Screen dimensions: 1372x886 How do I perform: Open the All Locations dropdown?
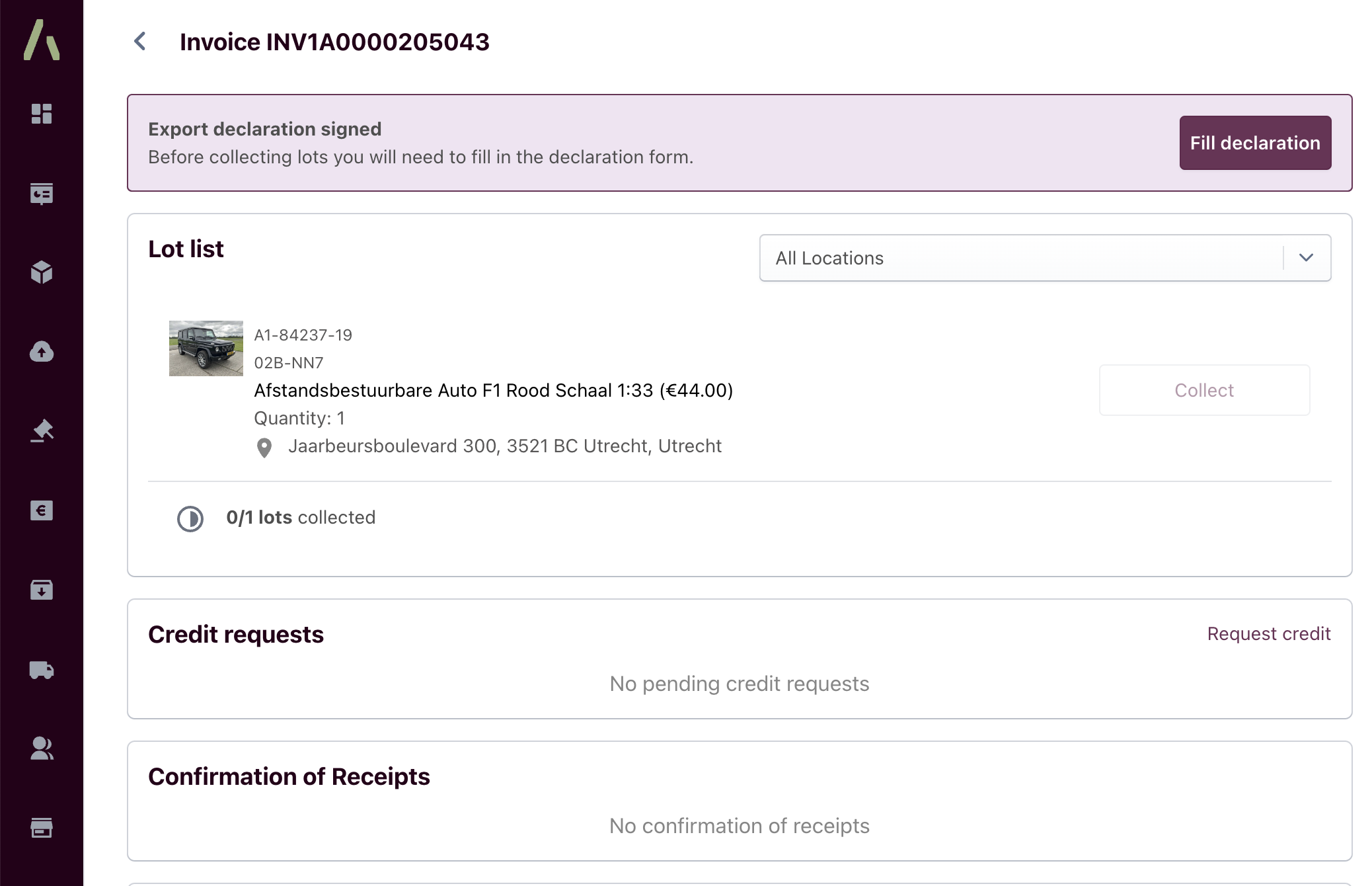click(x=1021, y=258)
